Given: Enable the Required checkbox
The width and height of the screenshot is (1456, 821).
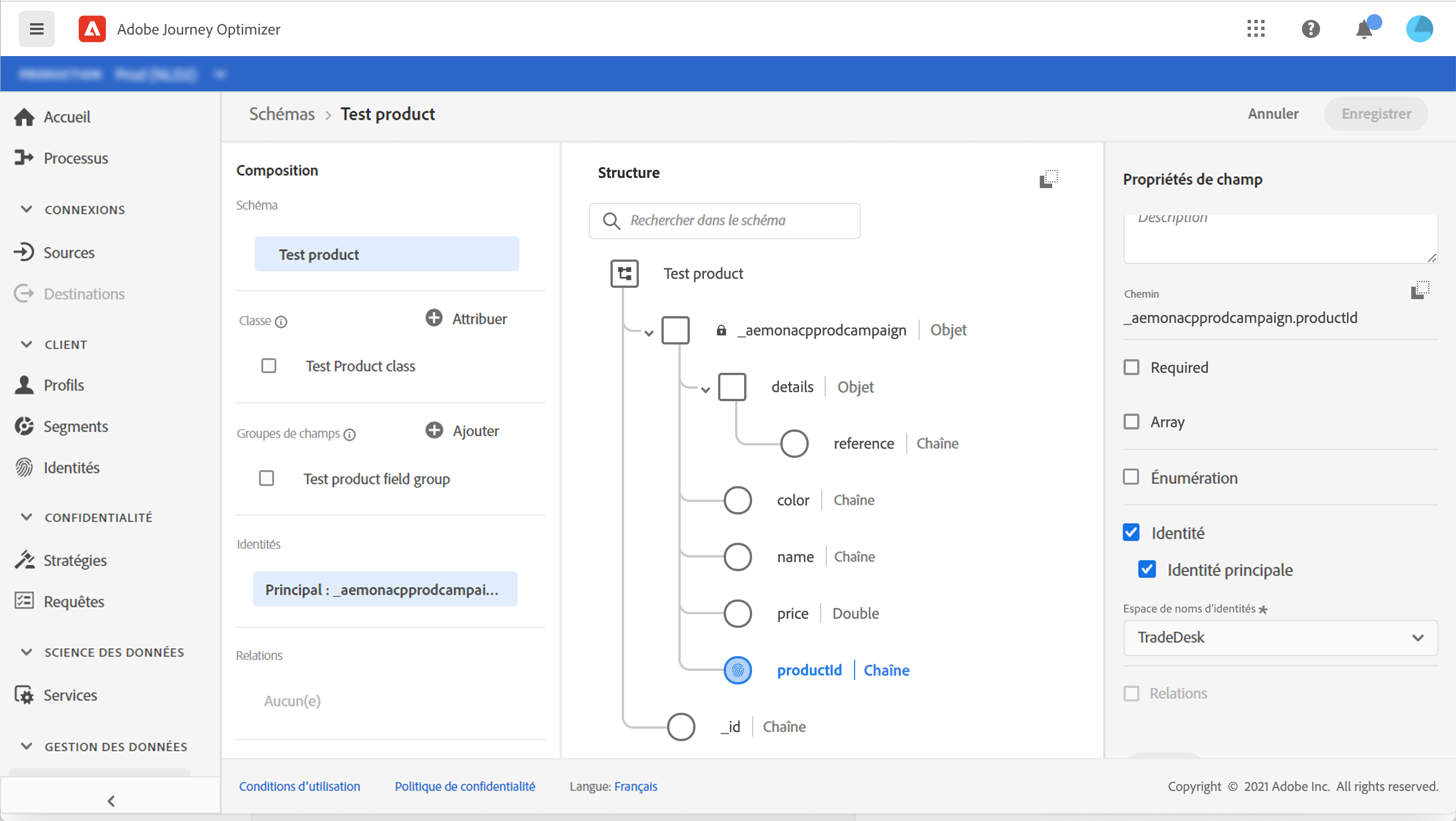Looking at the screenshot, I should 1132,367.
